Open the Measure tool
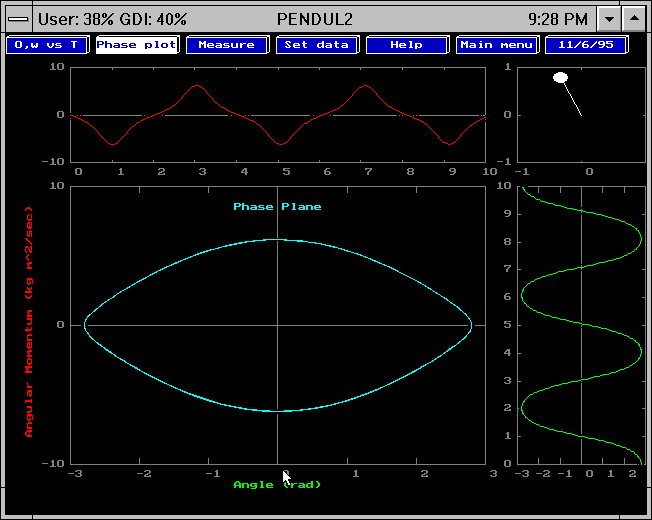 226,45
